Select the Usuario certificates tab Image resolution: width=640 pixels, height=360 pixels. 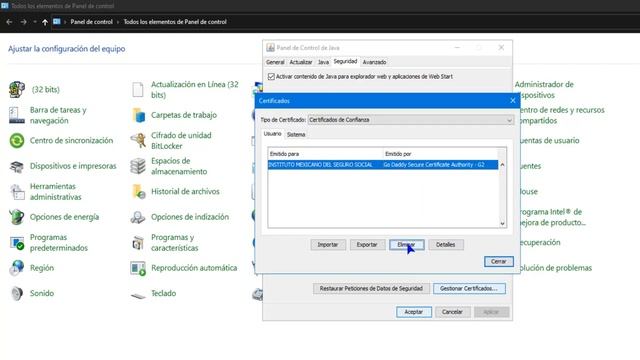point(272,134)
